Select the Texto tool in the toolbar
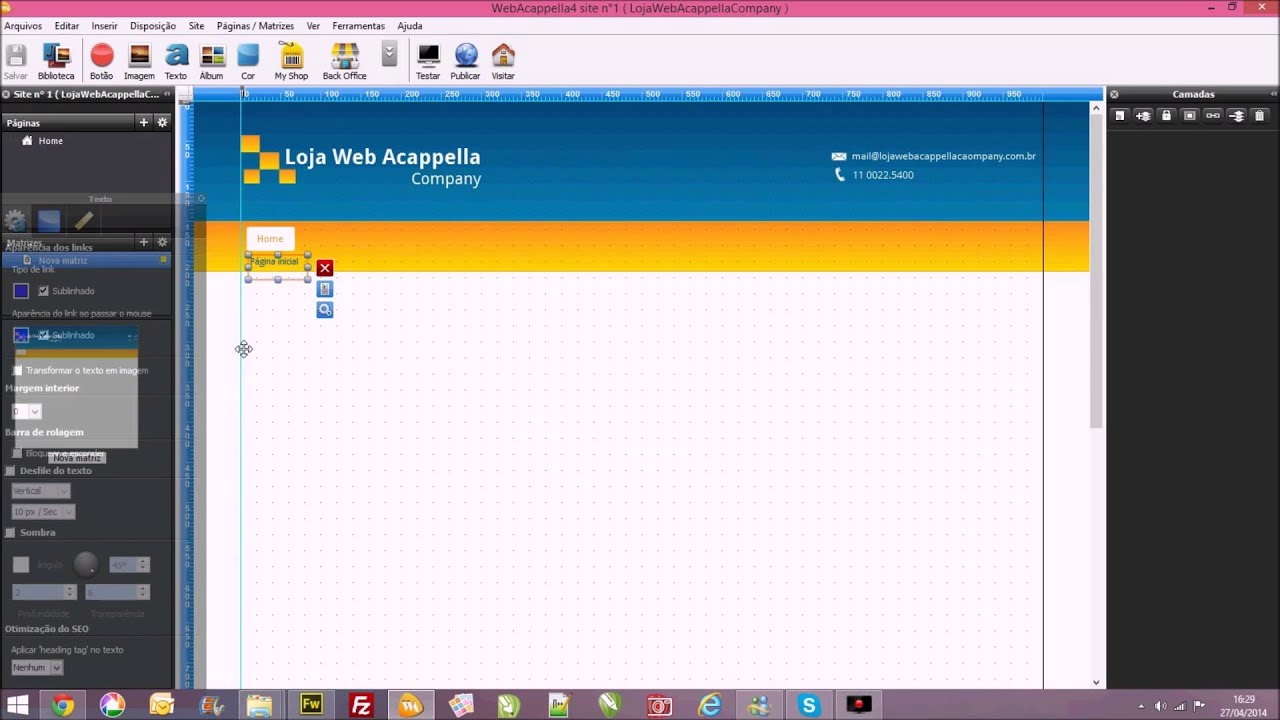Image resolution: width=1280 pixels, height=720 pixels. [x=176, y=61]
